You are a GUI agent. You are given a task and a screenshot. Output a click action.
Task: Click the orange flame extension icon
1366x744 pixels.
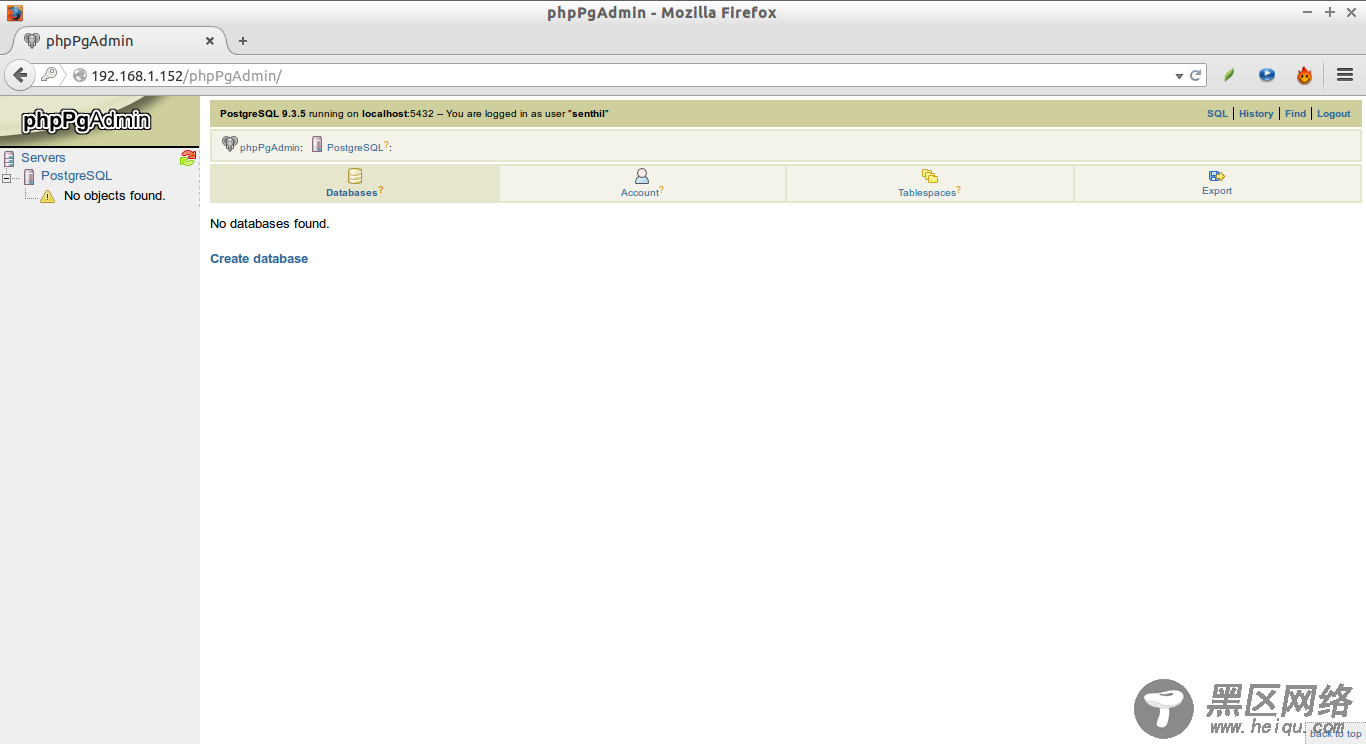coord(1304,75)
